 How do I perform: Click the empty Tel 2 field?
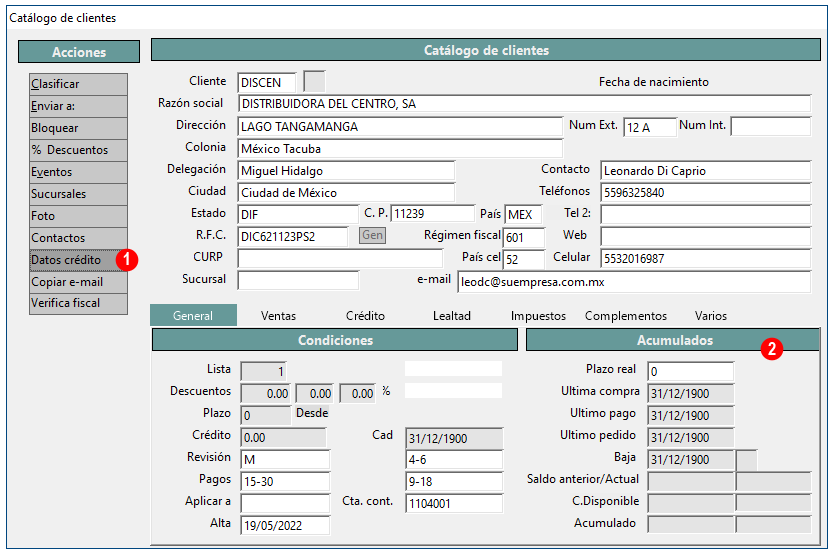(706, 214)
